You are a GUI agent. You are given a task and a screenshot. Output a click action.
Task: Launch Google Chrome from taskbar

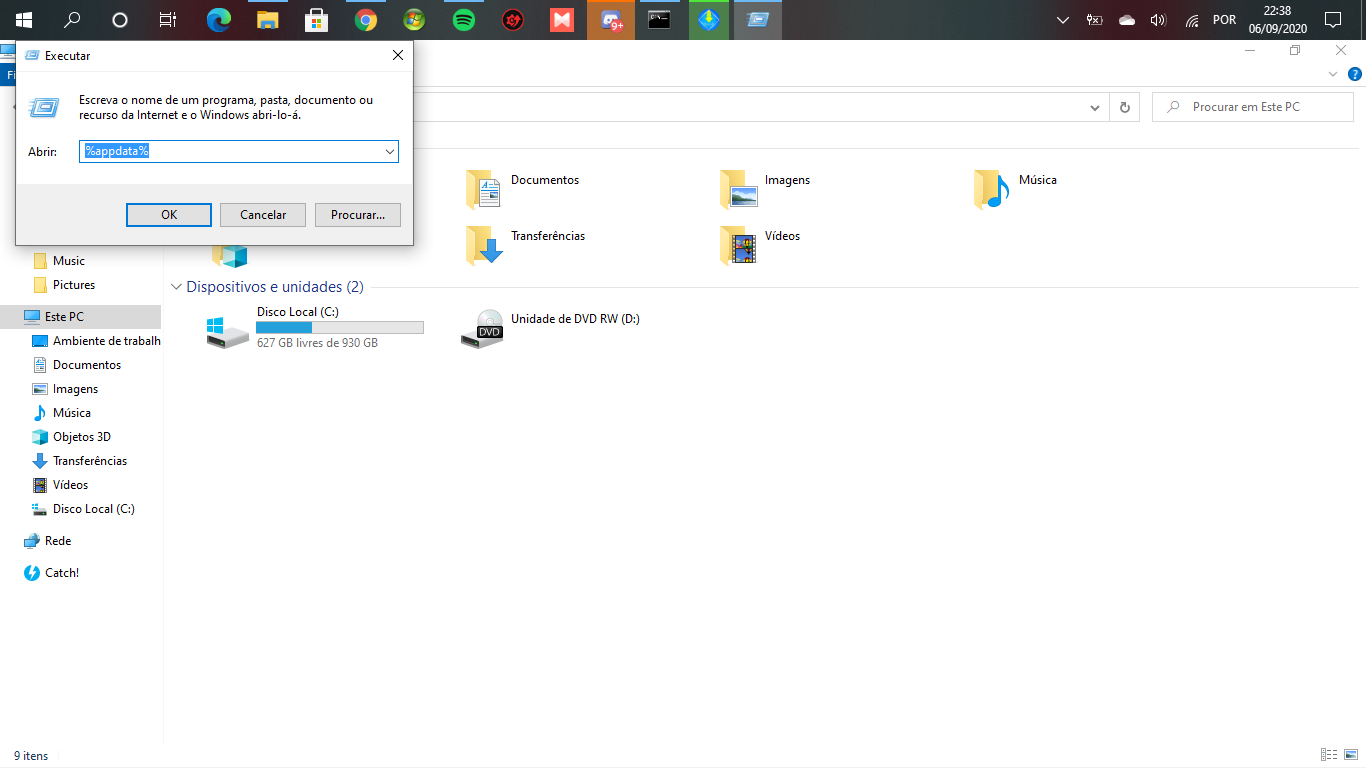pyautogui.click(x=366, y=19)
